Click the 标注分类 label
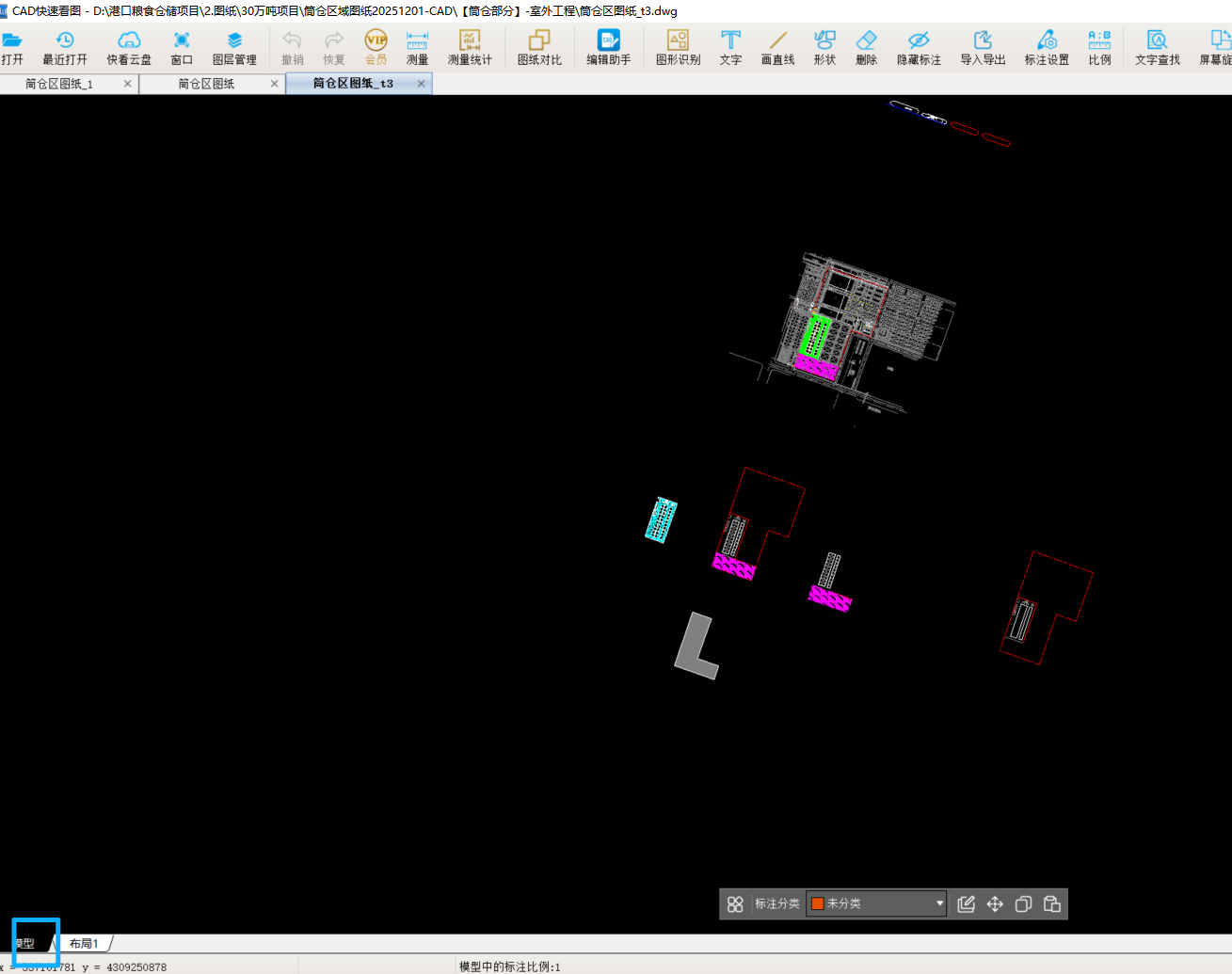1232x974 pixels. click(777, 903)
